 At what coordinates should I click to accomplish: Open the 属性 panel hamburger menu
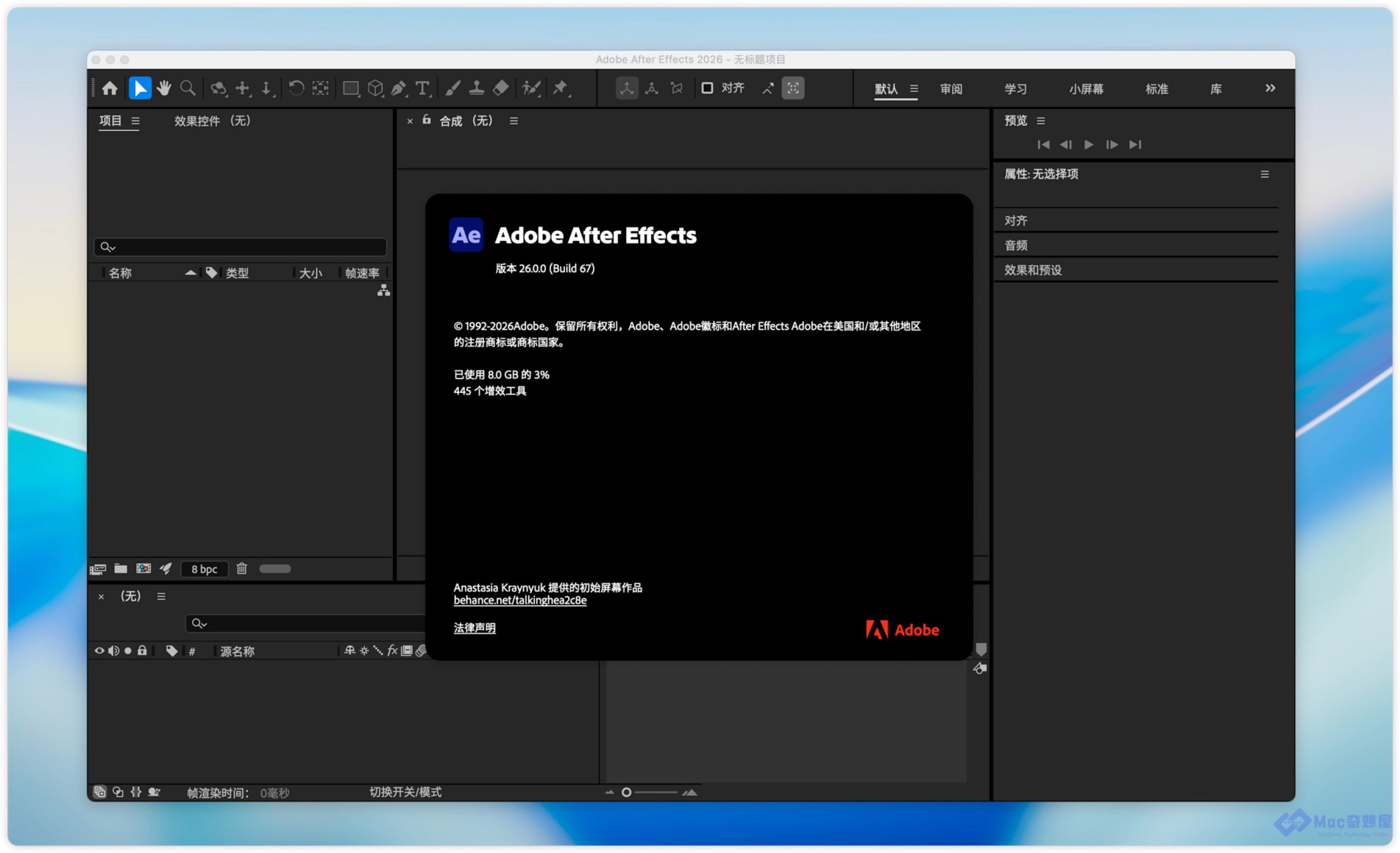(x=1265, y=175)
